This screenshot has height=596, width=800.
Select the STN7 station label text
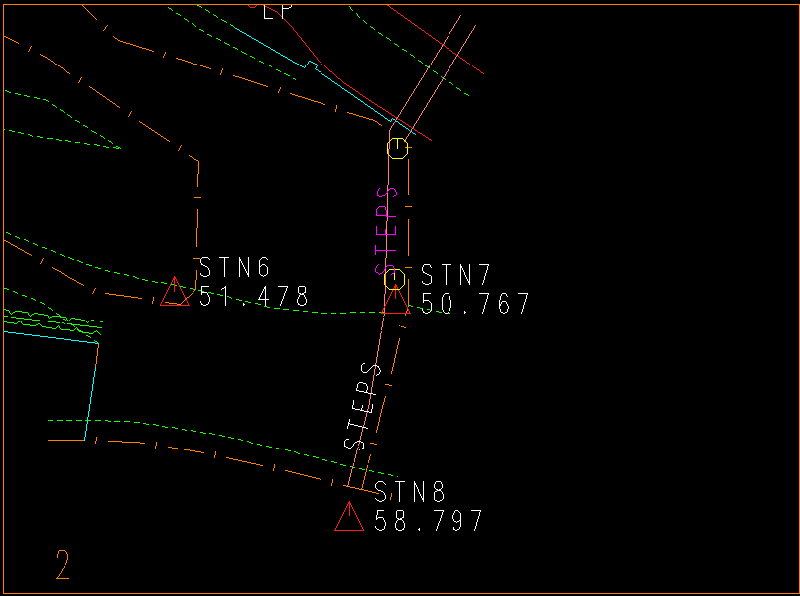click(x=457, y=275)
